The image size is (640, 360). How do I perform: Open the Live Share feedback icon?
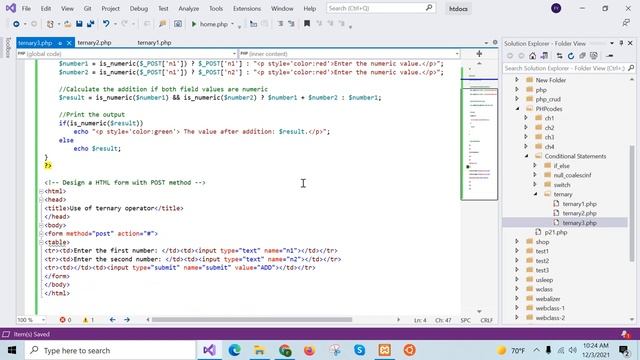626,23
